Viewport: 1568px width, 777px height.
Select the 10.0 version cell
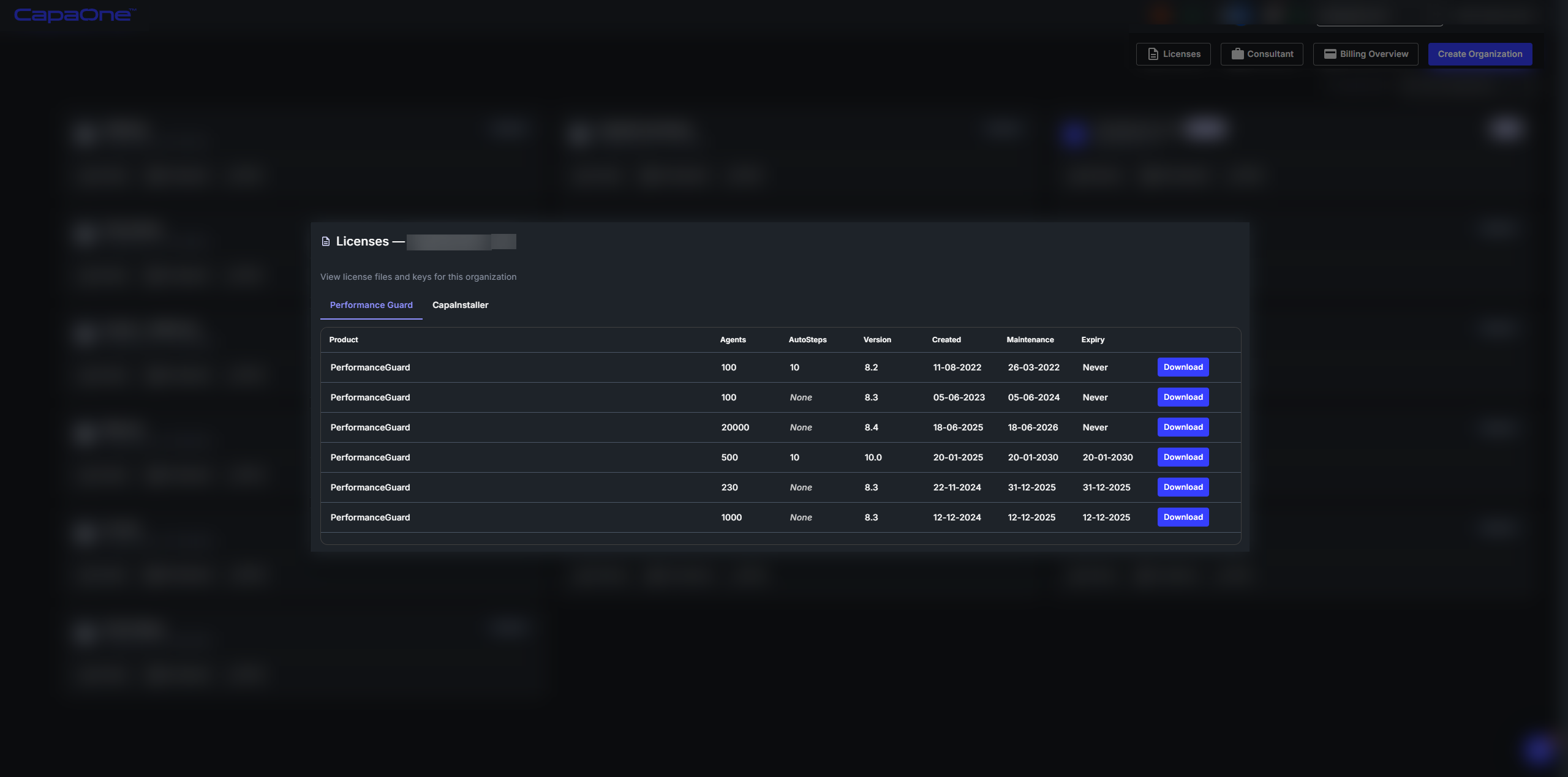tap(873, 457)
